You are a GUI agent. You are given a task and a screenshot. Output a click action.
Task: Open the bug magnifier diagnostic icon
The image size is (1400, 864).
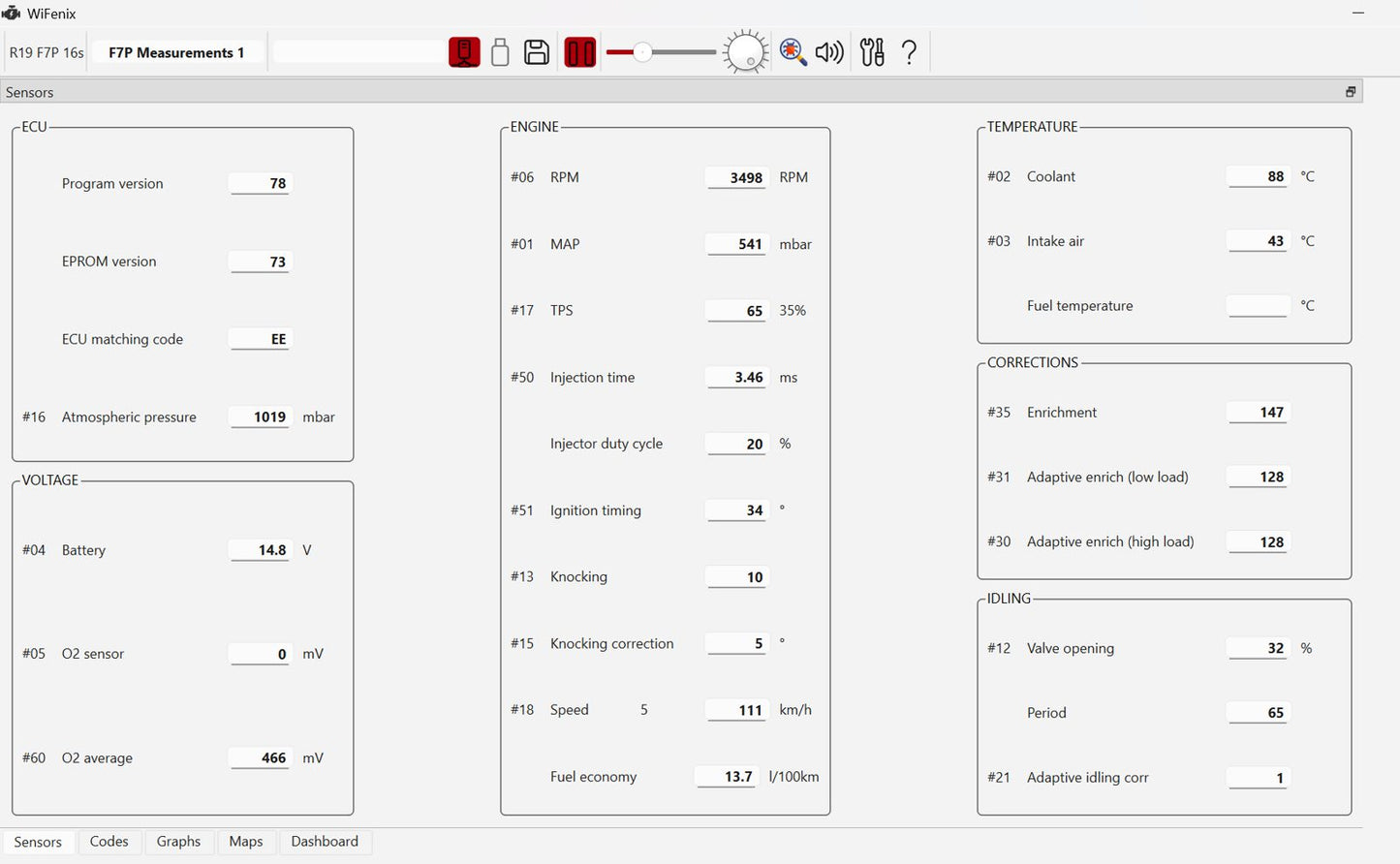pos(793,51)
